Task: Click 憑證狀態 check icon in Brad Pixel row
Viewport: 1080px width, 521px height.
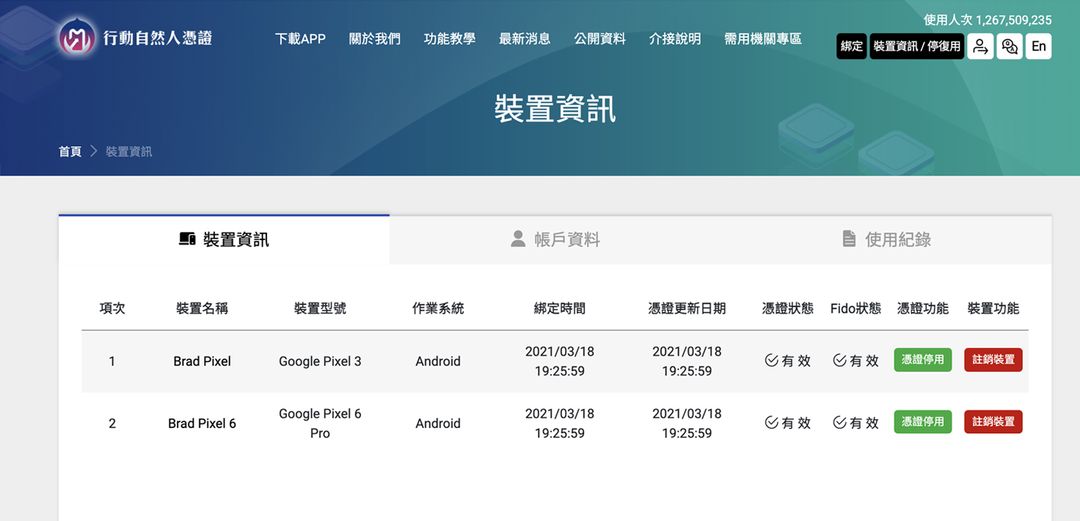Action: (x=771, y=360)
